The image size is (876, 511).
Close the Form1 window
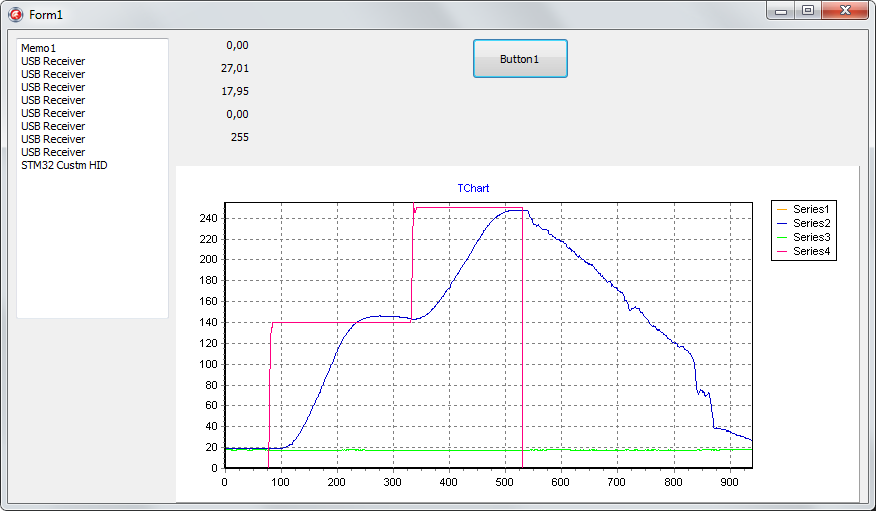pos(845,11)
